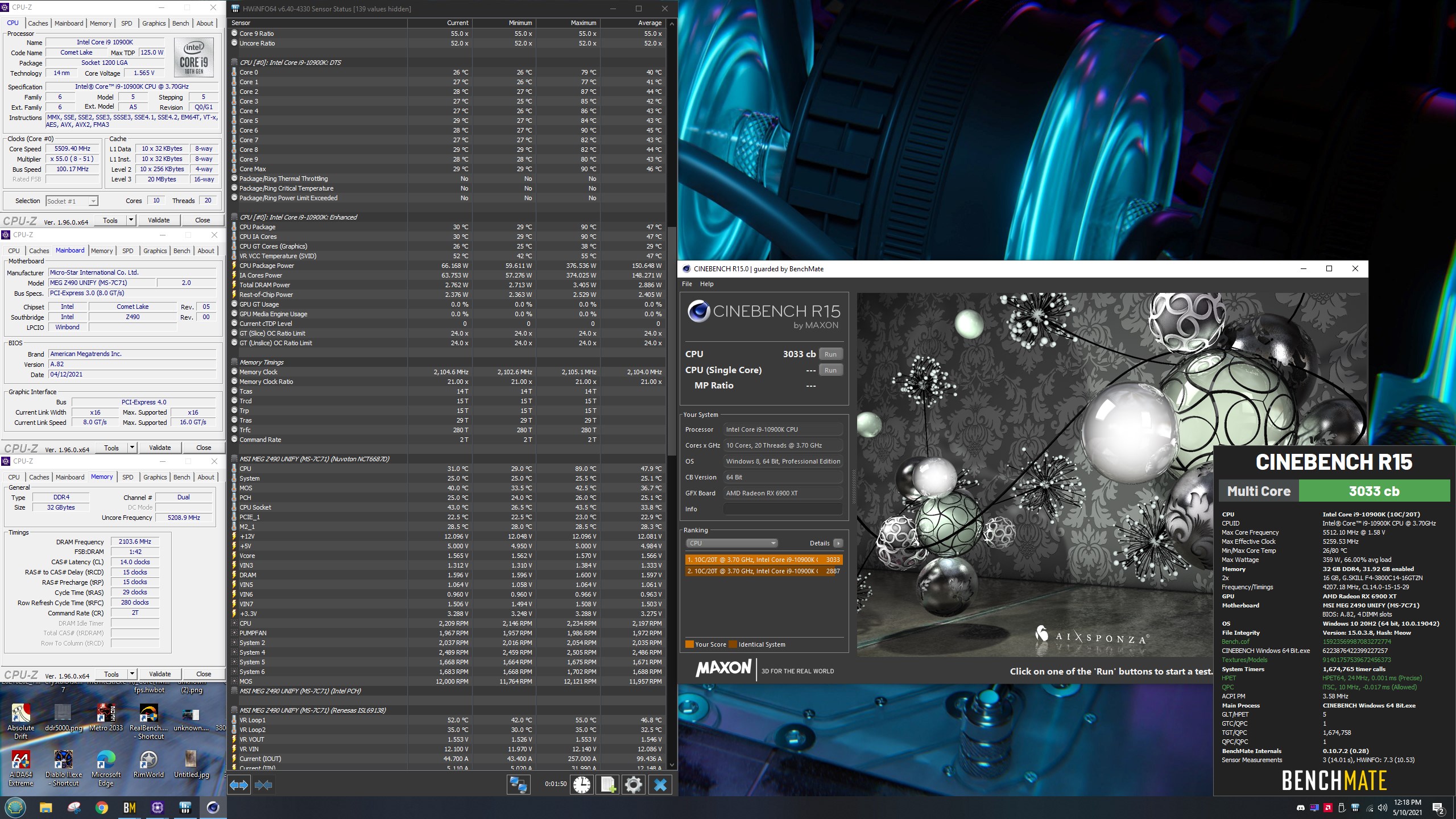The width and height of the screenshot is (1456, 819).
Task: Expand Cinebench ranking Details arrow
Action: (x=838, y=543)
